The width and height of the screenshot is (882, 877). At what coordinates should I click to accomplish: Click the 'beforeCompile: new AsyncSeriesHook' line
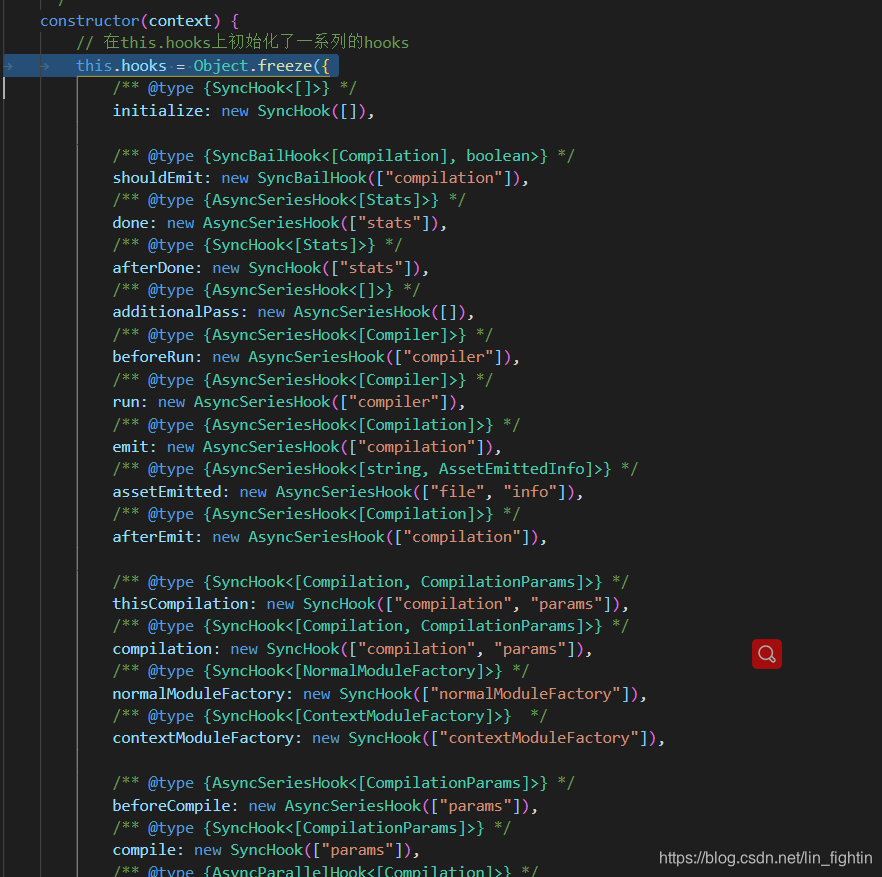pos(325,806)
